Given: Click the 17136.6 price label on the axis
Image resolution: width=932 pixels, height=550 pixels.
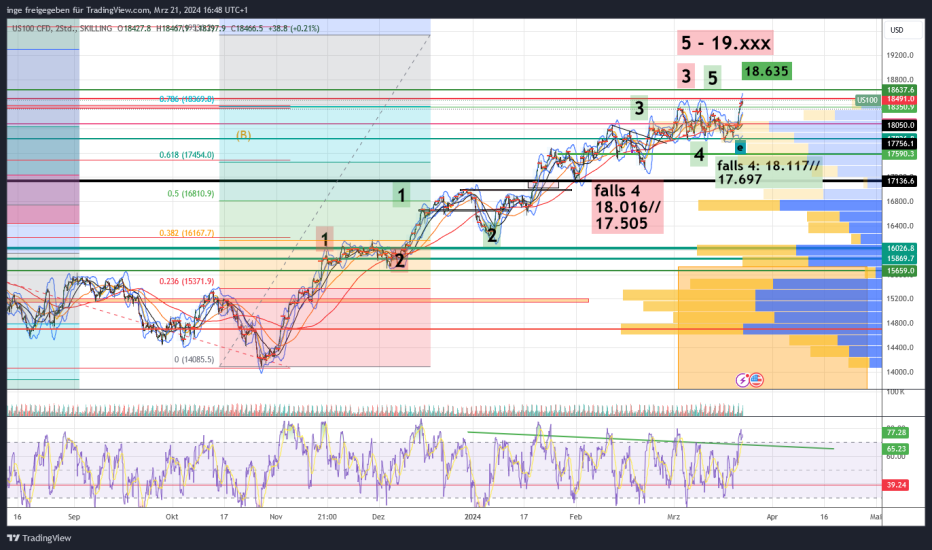Looking at the screenshot, I should (x=900, y=180).
